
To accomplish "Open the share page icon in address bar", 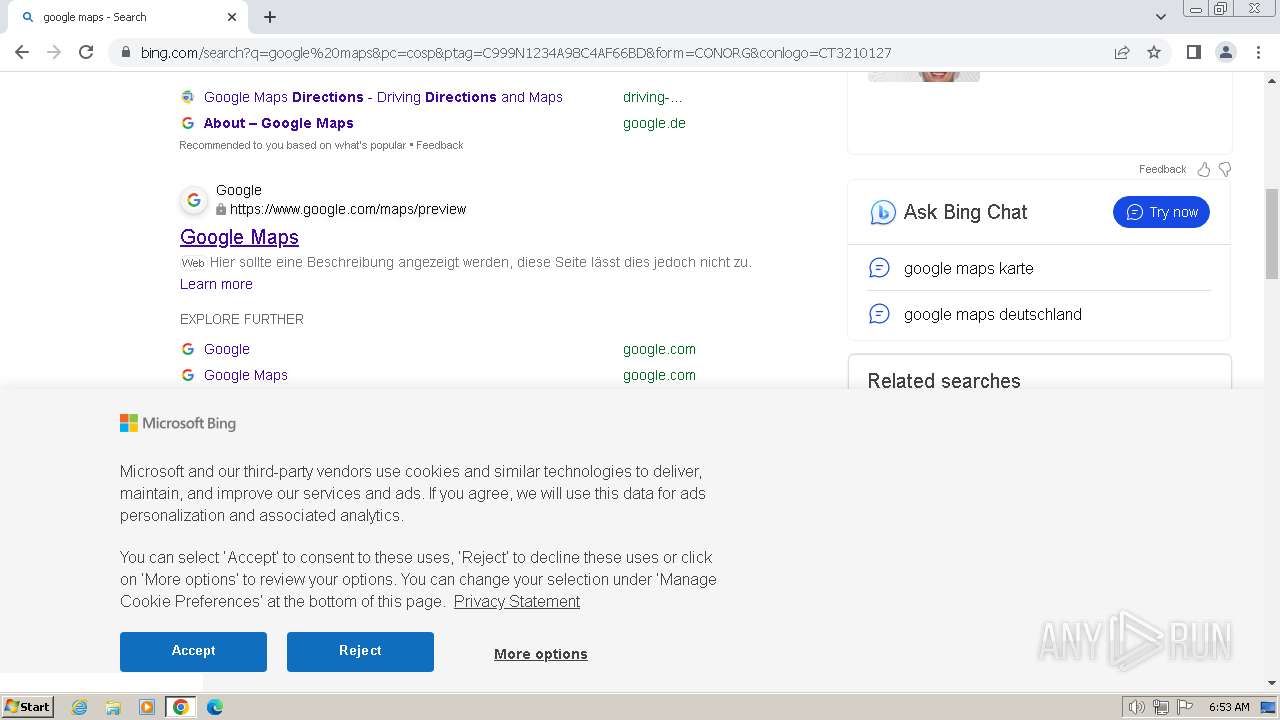I will click(x=1122, y=52).
